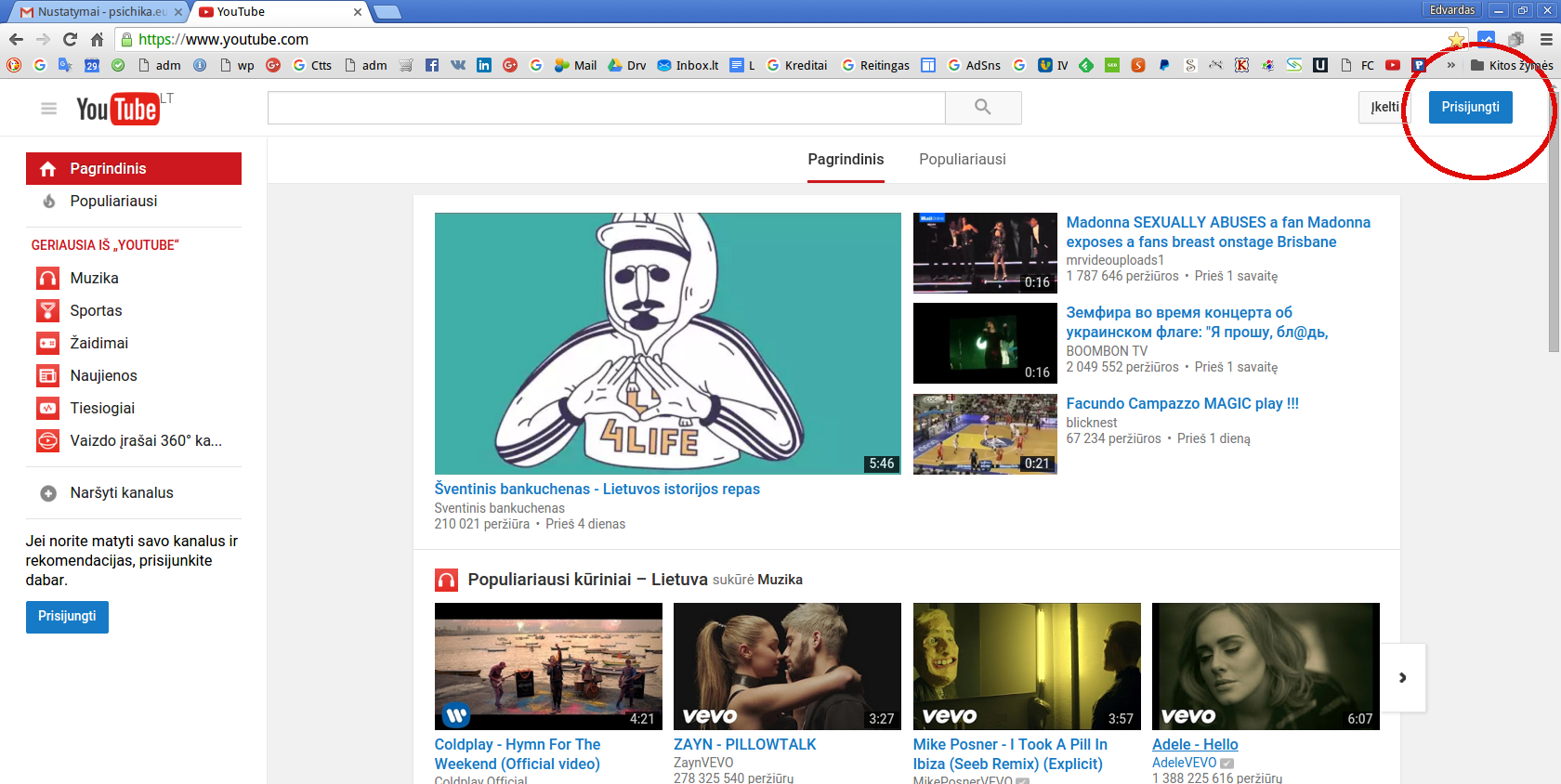Open the YouTube guide hamburger menu
This screenshot has width=1561, height=784.
(x=49, y=109)
